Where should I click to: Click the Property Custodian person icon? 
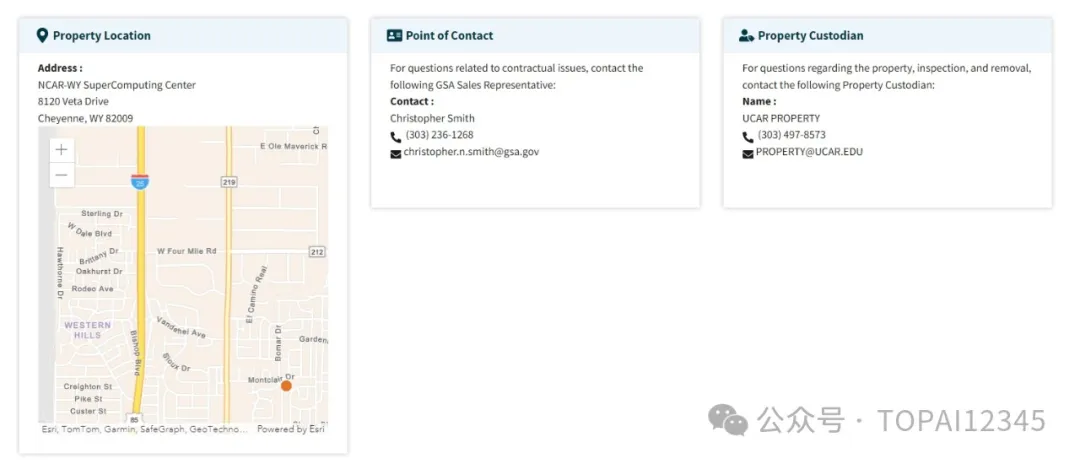(747, 36)
